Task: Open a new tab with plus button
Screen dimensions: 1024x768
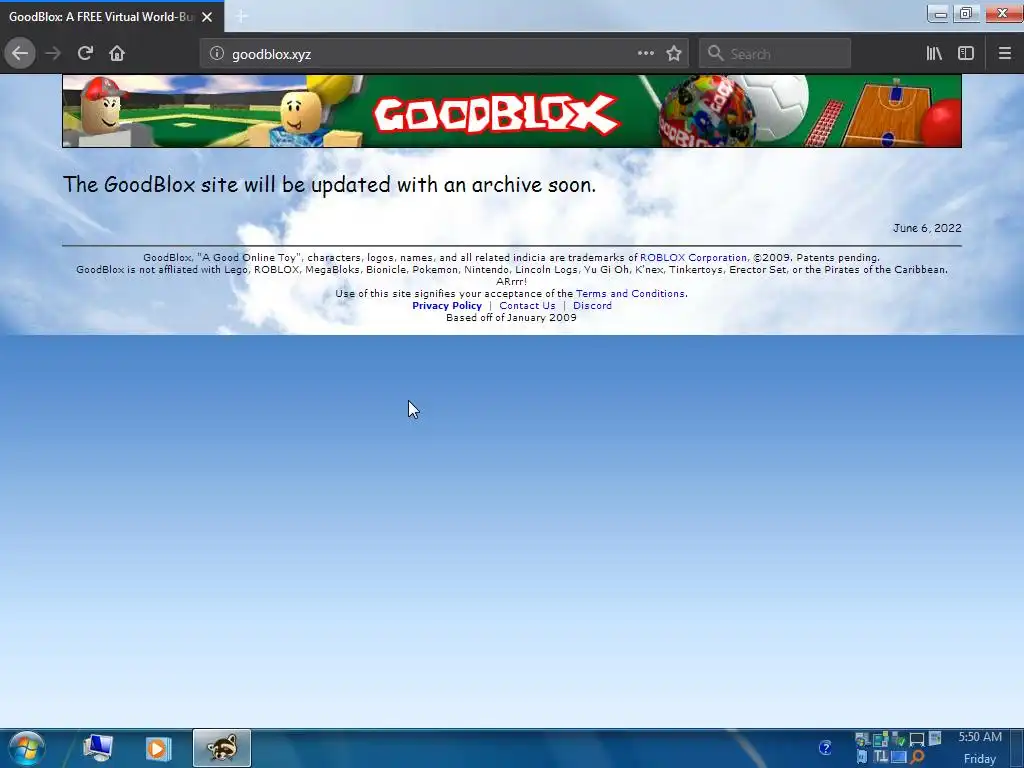Action: tap(241, 16)
